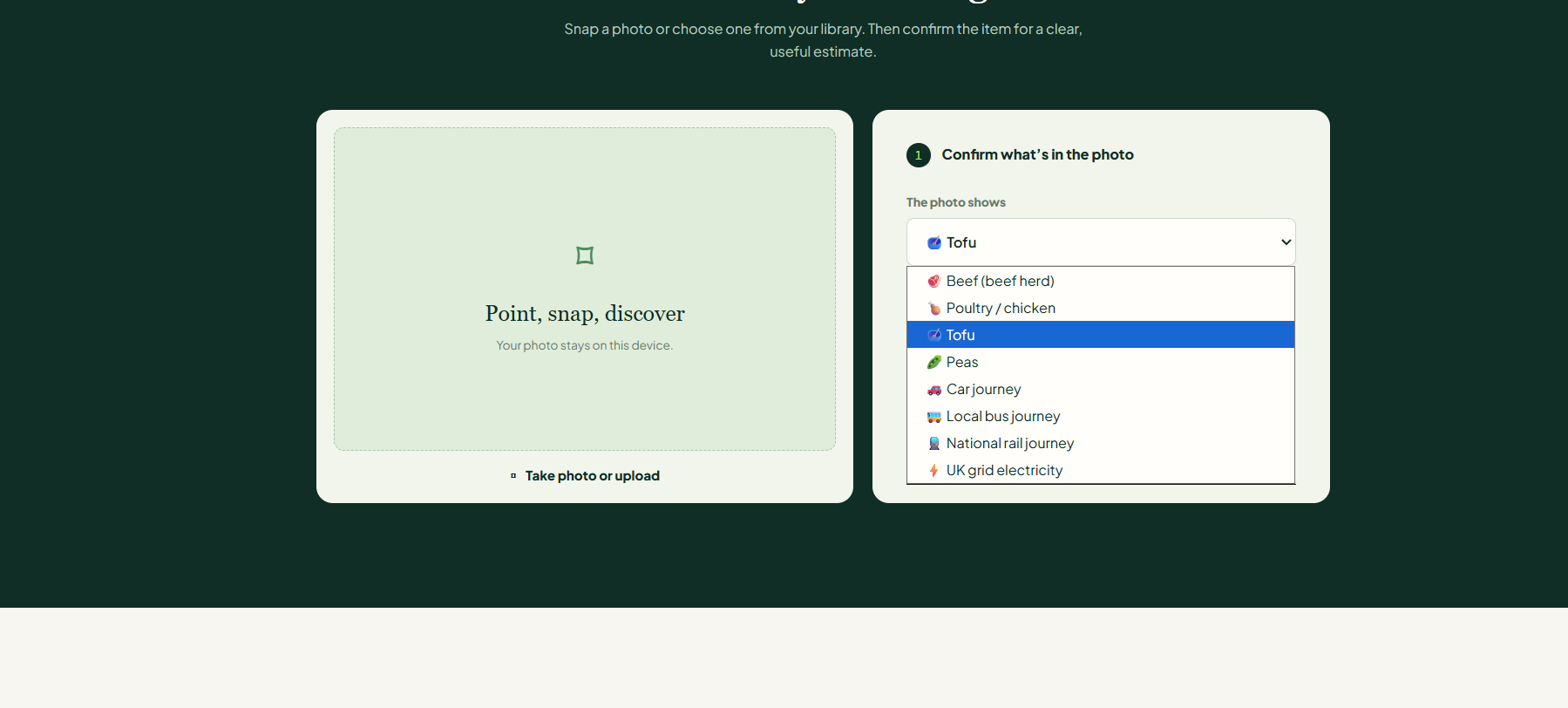Image resolution: width=1568 pixels, height=708 pixels.
Task: Select the highlighted Tofu option
Action: tap(1101, 335)
